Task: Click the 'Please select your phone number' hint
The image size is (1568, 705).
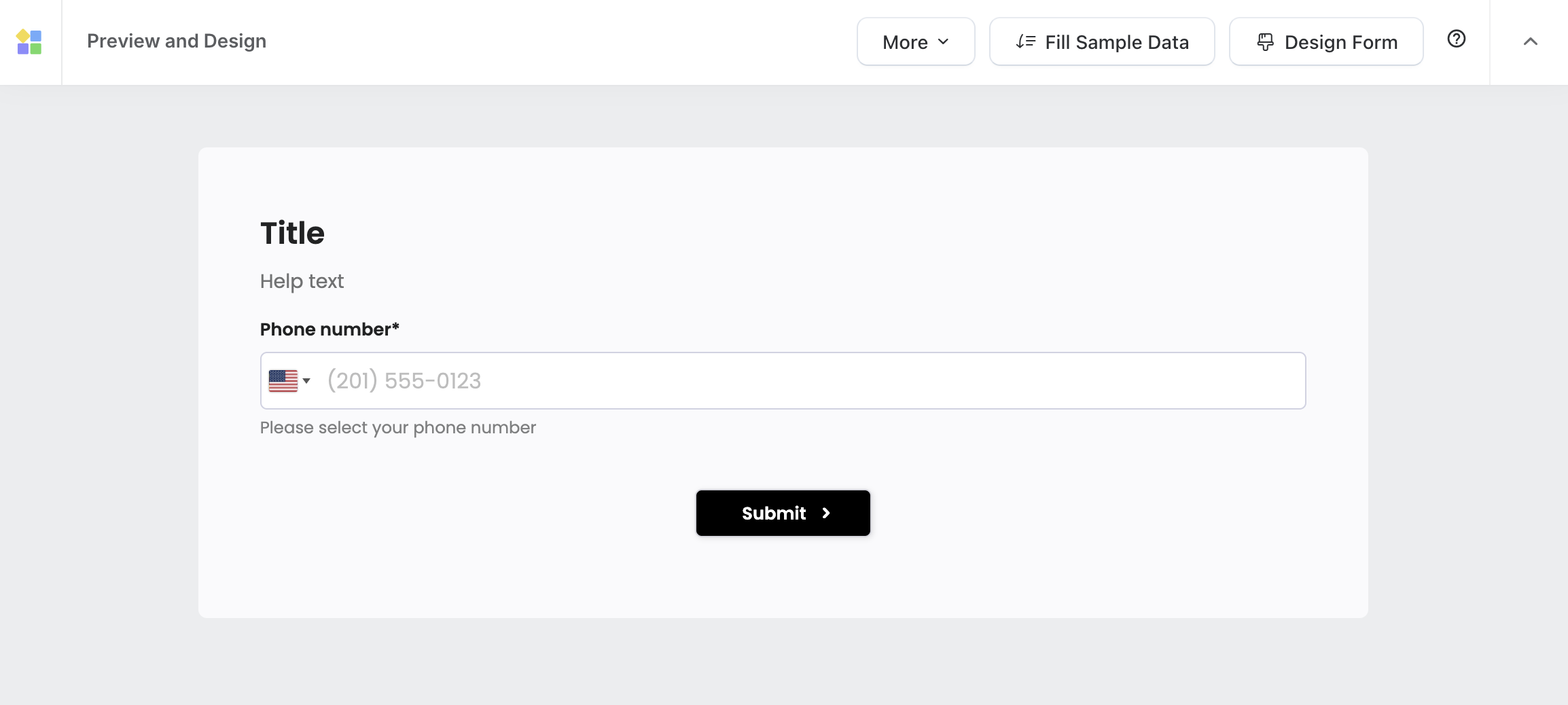Action: (x=397, y=428)
